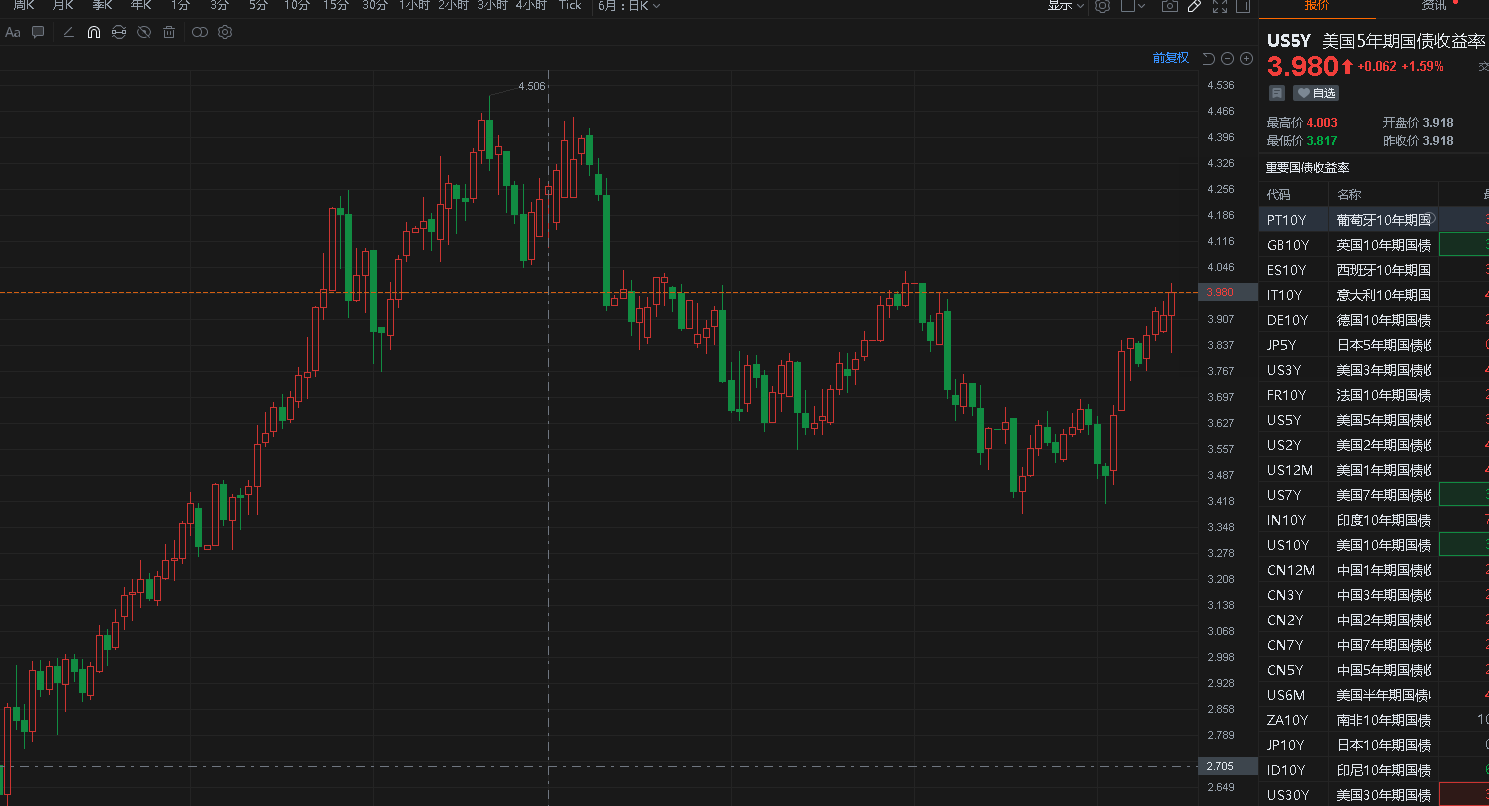This screenshot has height=806, width=1489.
Task: Zoom out the chart with minus icon
Action: coord(1227,58)
